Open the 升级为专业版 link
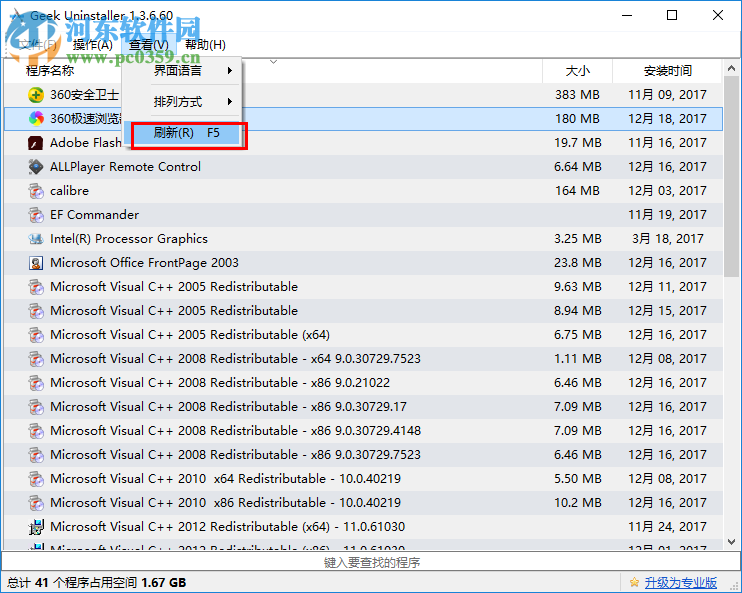742x593 pixels. (680, 583)
